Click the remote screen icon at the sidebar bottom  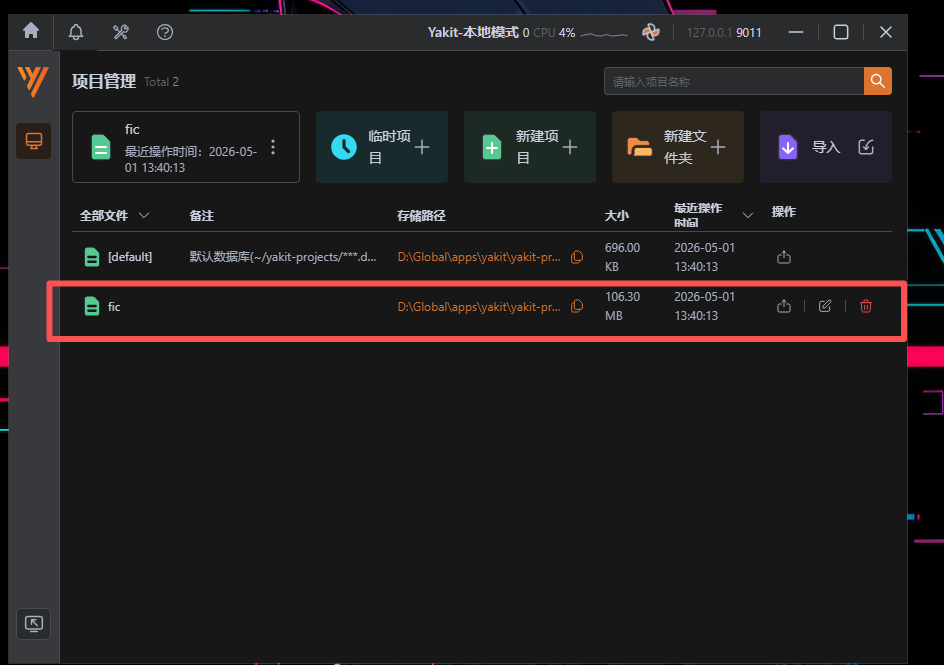(x=34, y=623)
